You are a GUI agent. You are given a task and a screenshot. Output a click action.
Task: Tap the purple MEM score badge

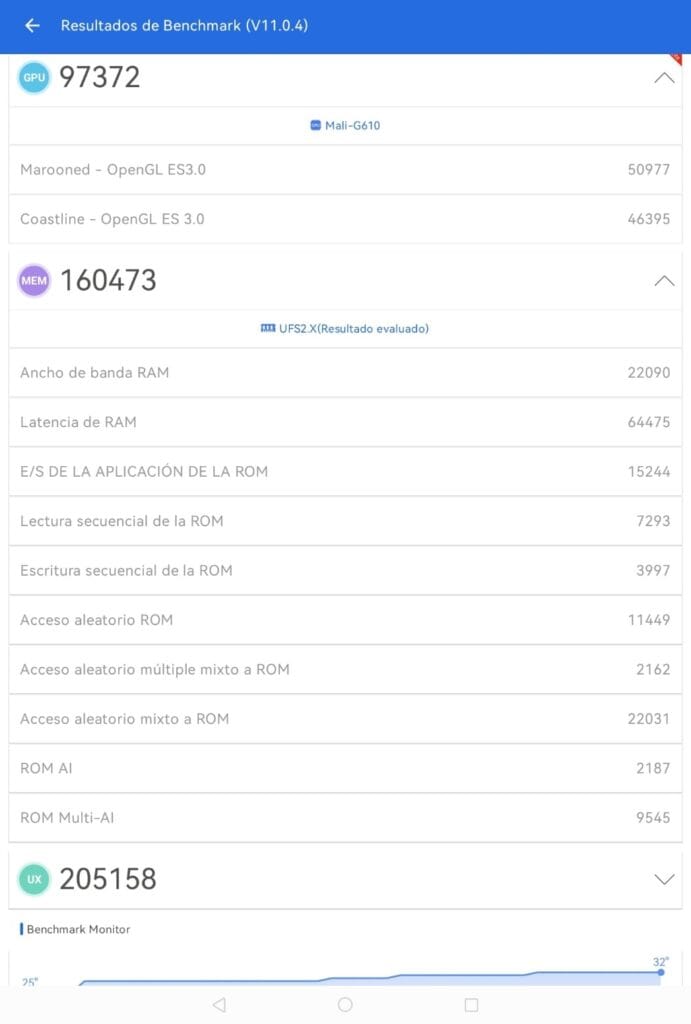coord(34,281)
